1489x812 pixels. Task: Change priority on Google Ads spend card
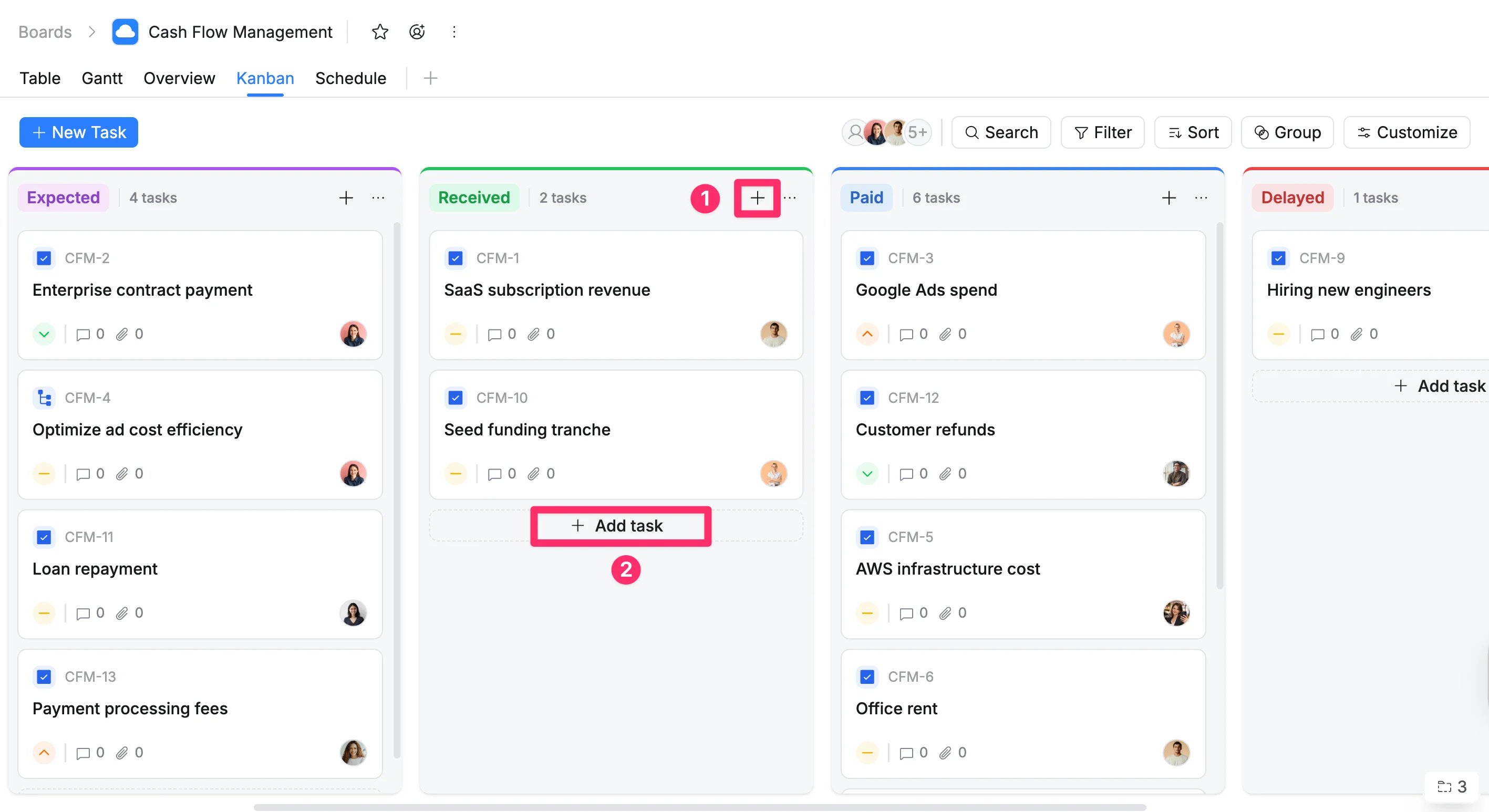(x=867, y=334)
